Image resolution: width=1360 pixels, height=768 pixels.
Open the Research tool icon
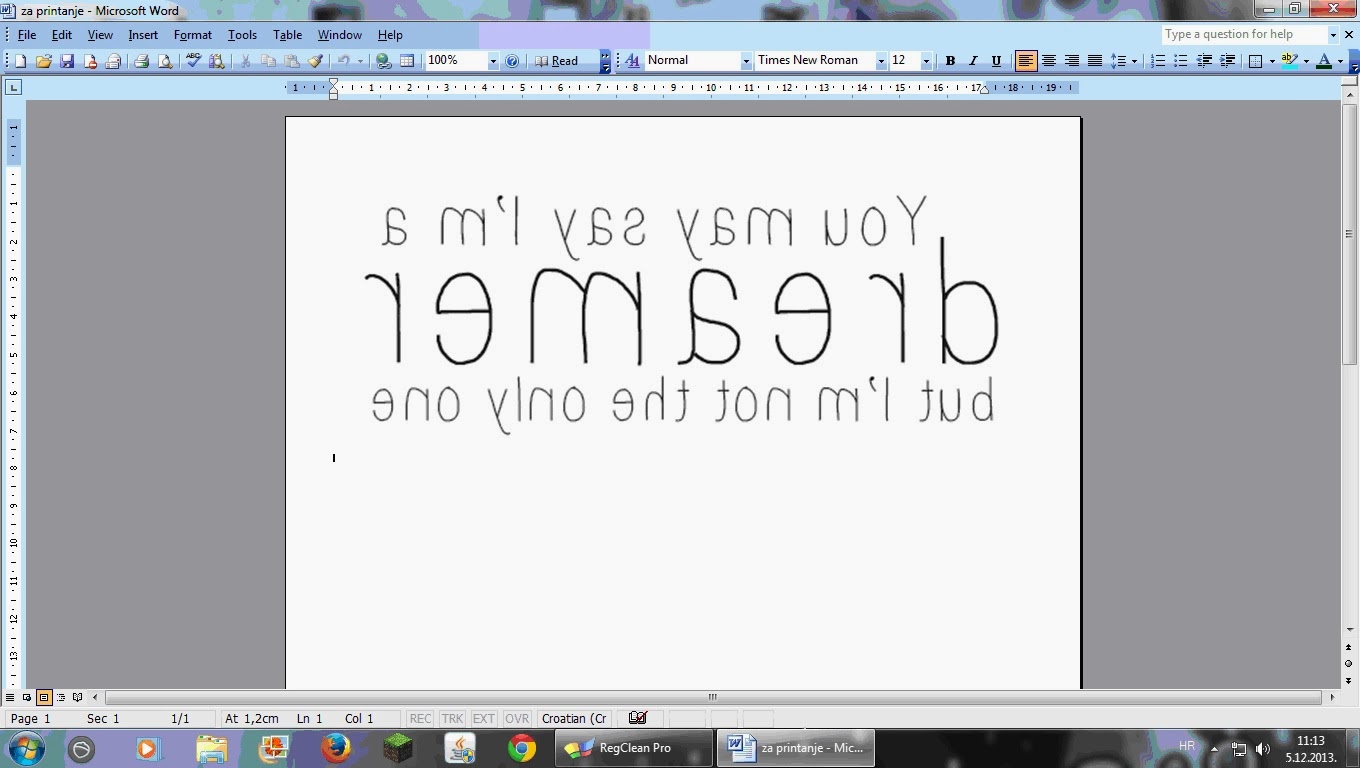coord(216,61)
